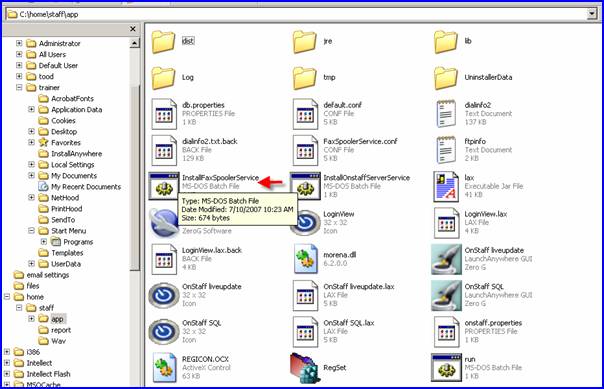Select the OnStaff SQL LaunchAnywhere GUI icon
Image resolution: width=604 pixels, height=389 pixels.
click(x=446, y=295)
